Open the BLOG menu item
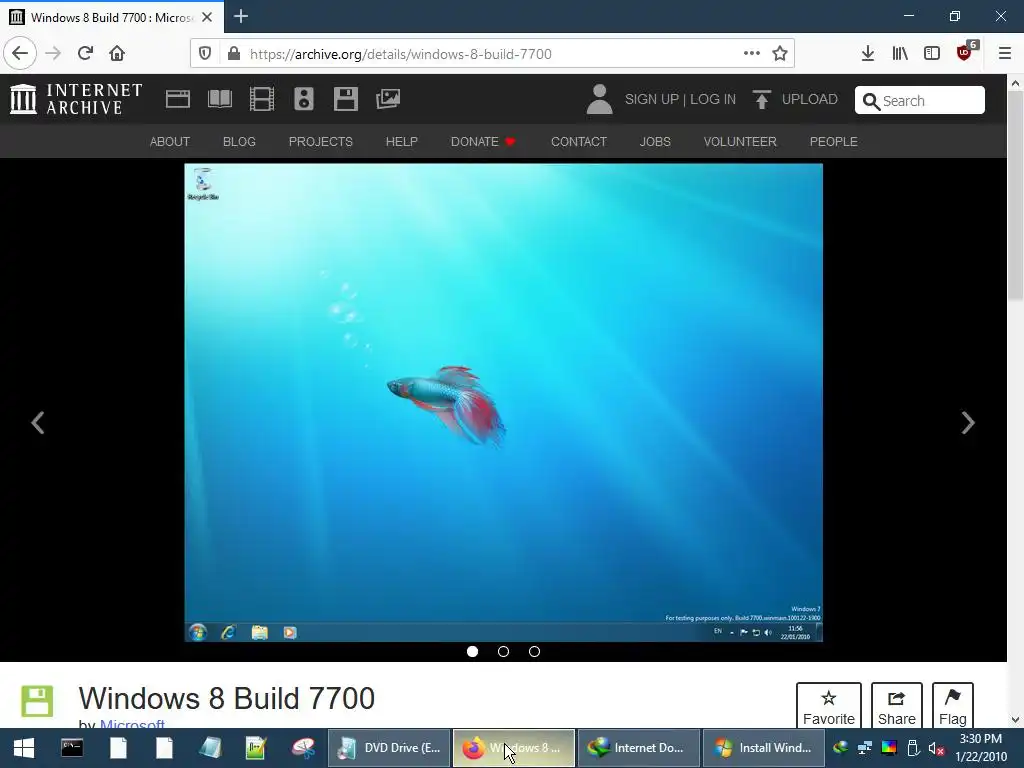The width and height of the screenshot is (1024, 768). 239,142
